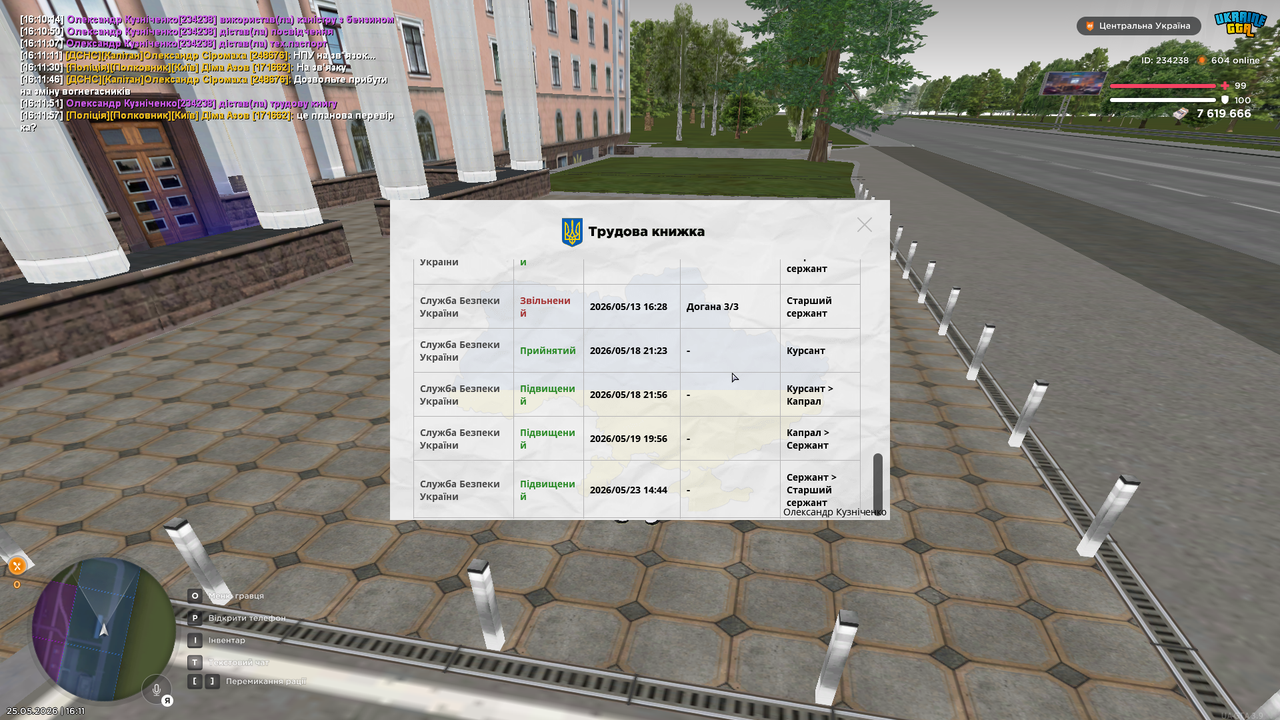1280x720 pixels.
Task: Click the white armor shield icon
Action: [1225, 100]
